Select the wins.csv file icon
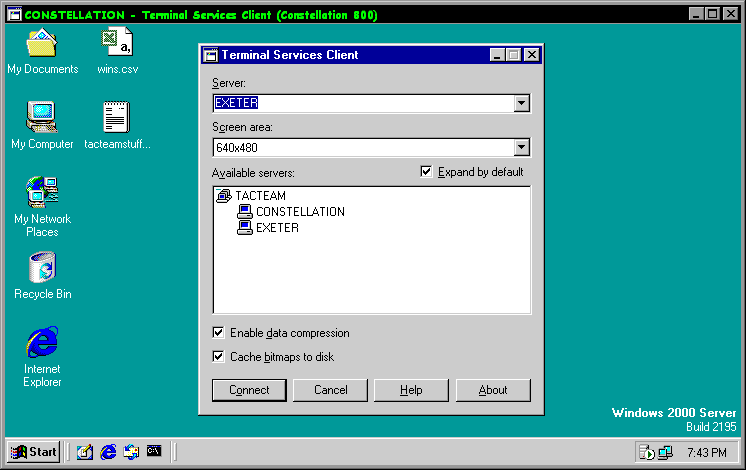The image size is (746, 470). click(x=117, y=42)
